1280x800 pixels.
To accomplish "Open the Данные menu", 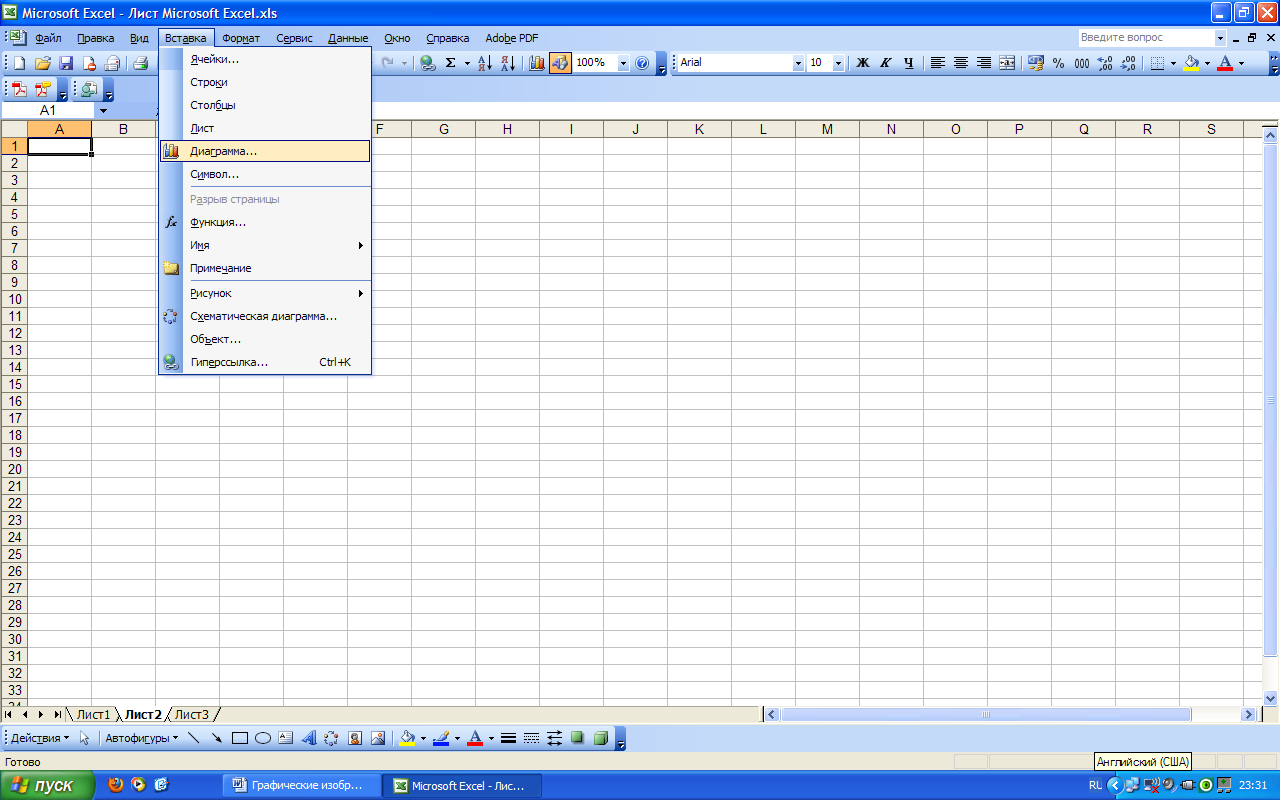I will (x=348, y=38).
